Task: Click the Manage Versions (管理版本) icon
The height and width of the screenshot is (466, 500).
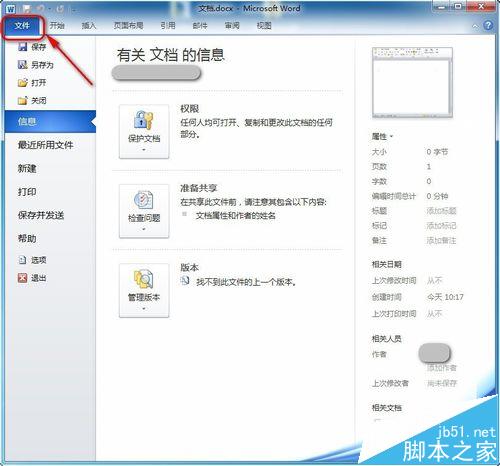Action: (143, 279)
